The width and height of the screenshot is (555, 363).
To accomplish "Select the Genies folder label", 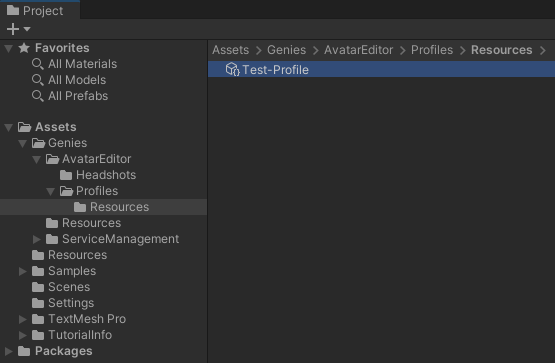I will [68, 143].
